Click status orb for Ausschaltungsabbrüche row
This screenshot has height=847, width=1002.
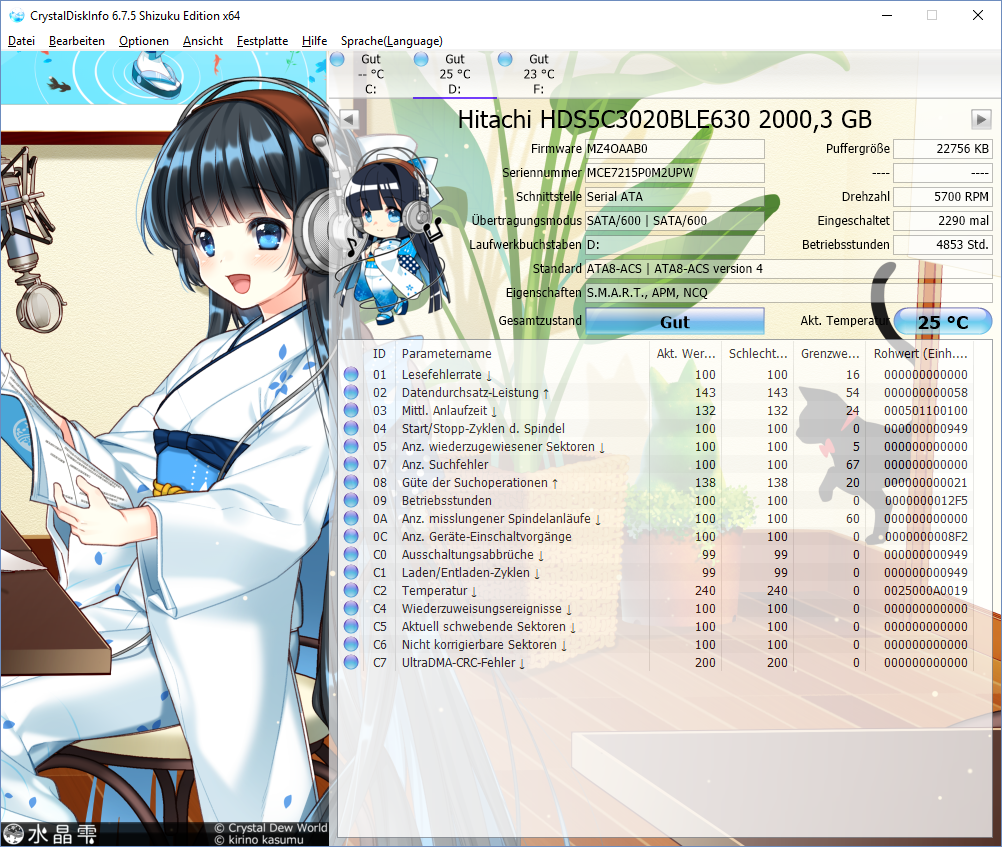pyautogui.click(x=351, y=554)
